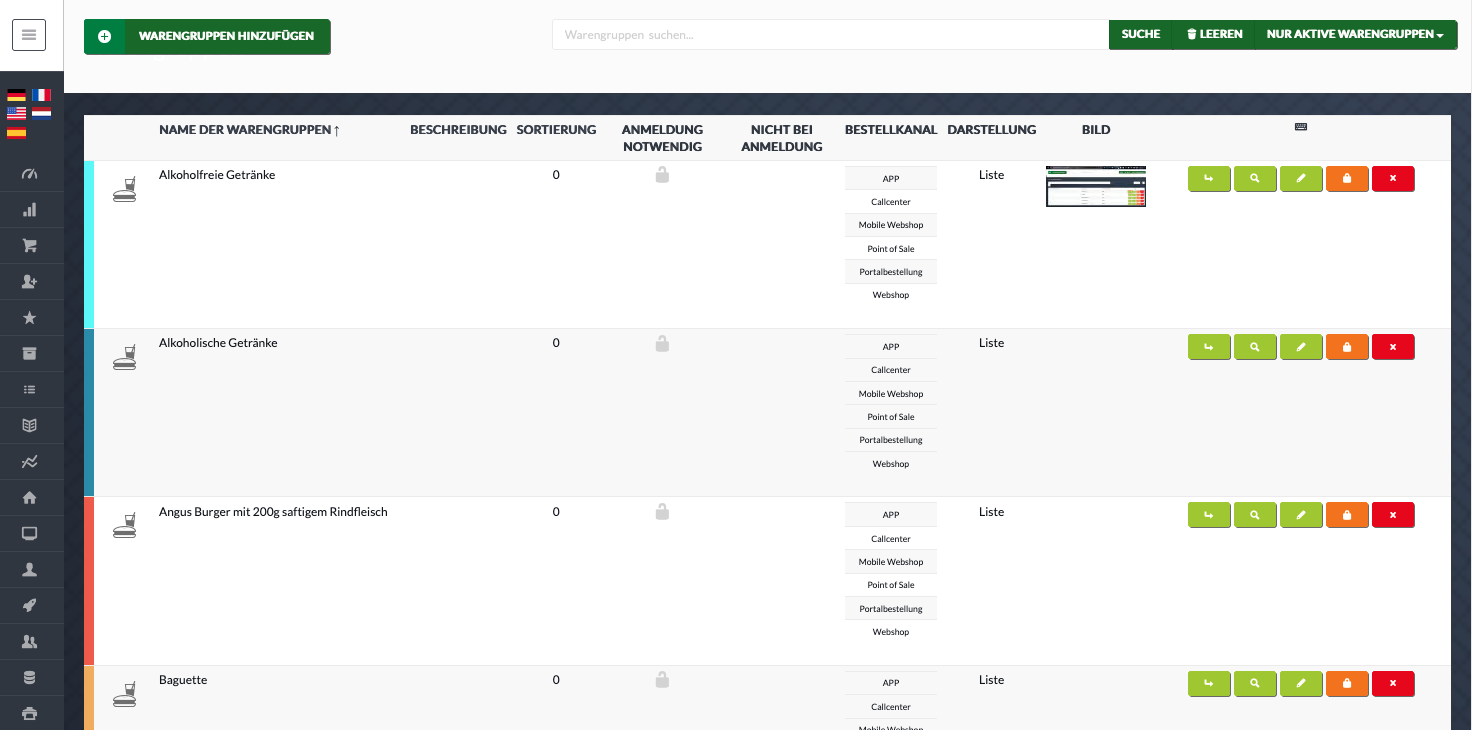
Task: Switch language to French flag
Action: [x=41, y=95]
